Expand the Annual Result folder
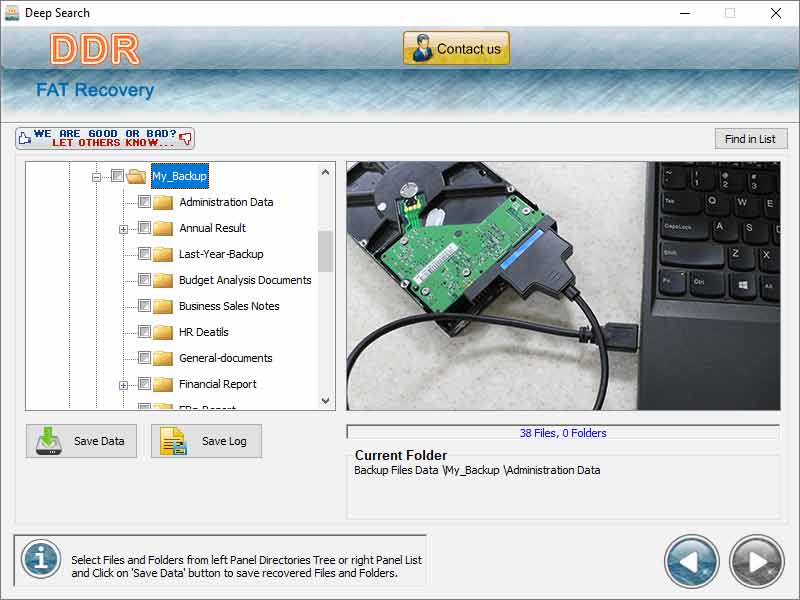The width and height of the screenshot is (800, 600). (124, 229)
